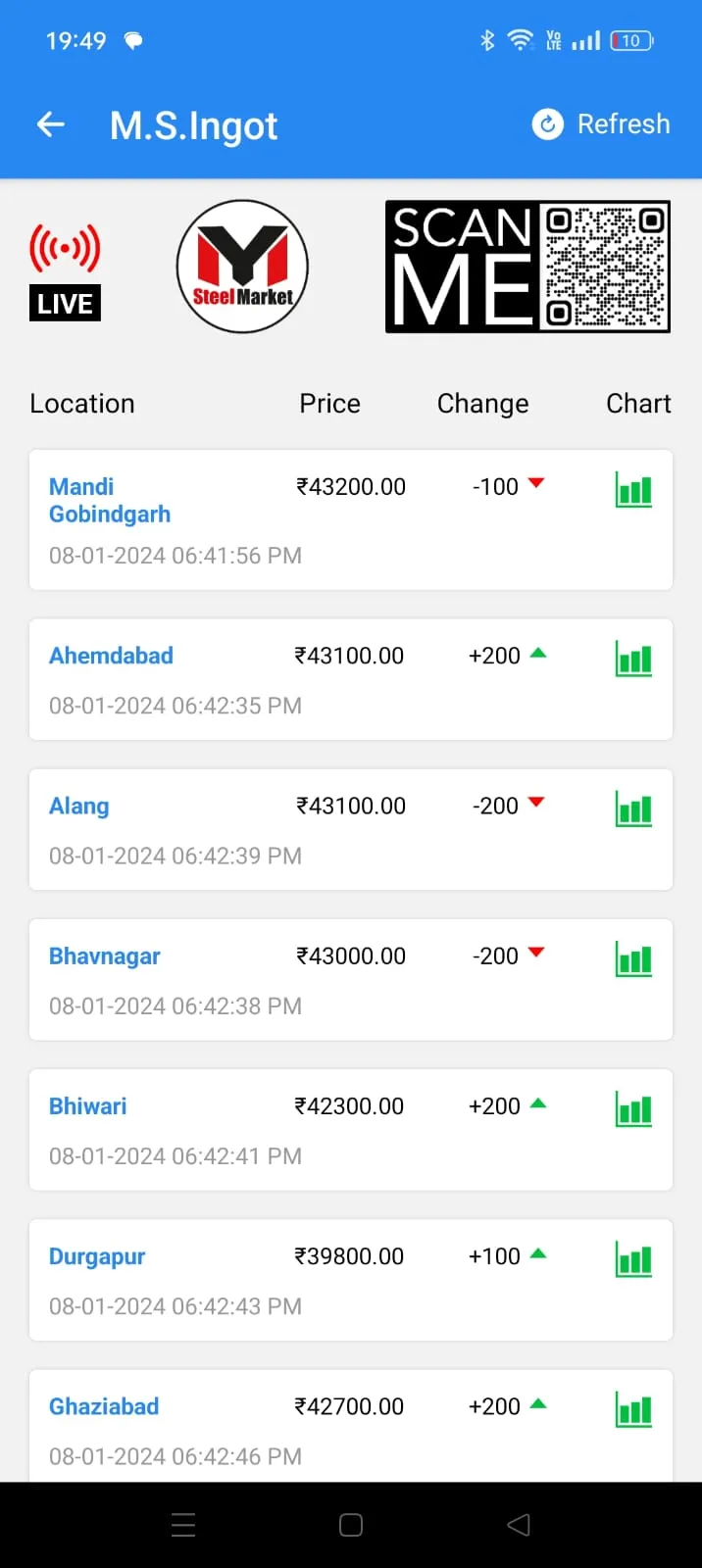Tap the Android home navigation button

click(x=351, y=1525)
